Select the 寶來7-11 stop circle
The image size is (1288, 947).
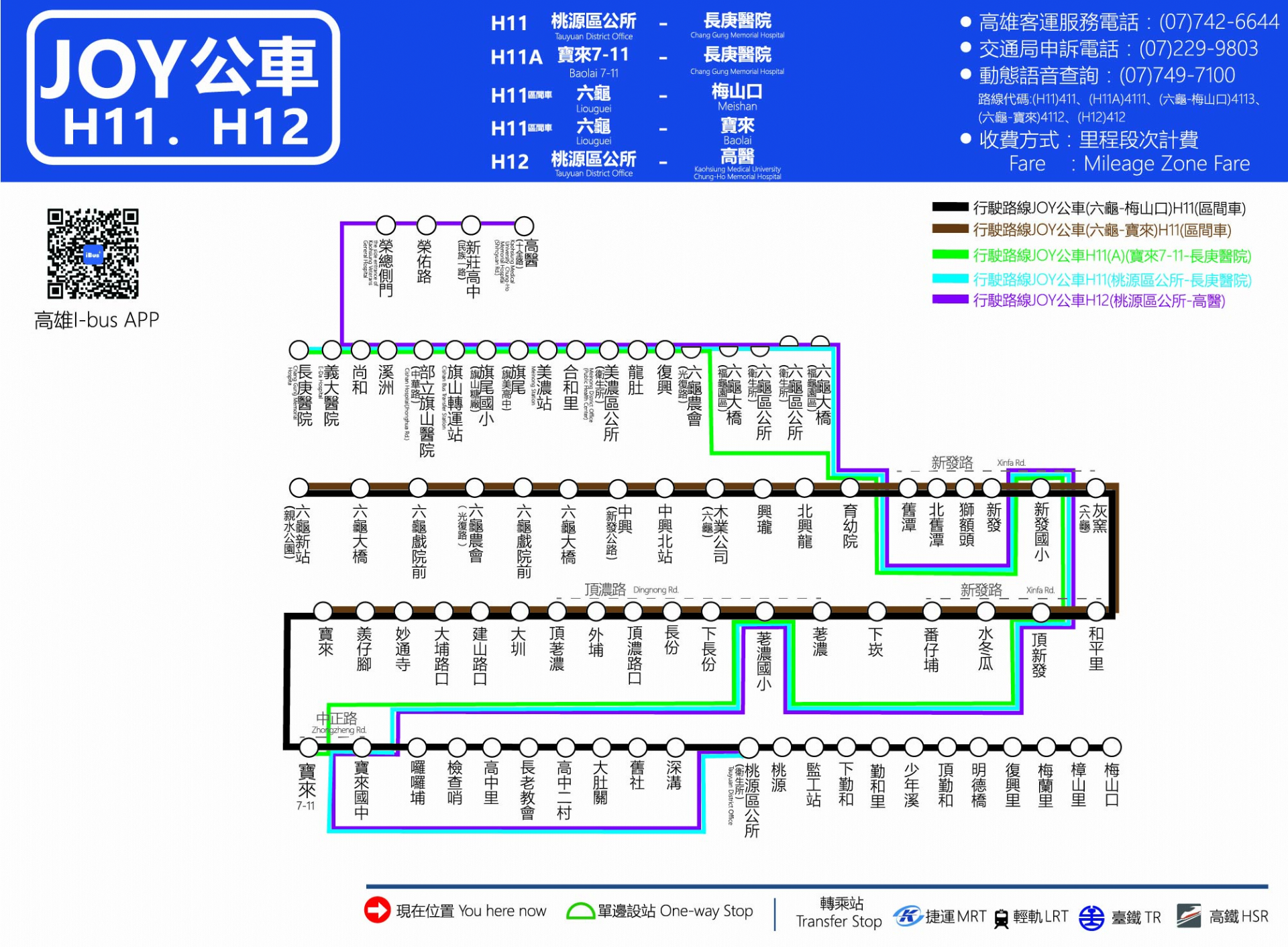click(x=308, y=747)
